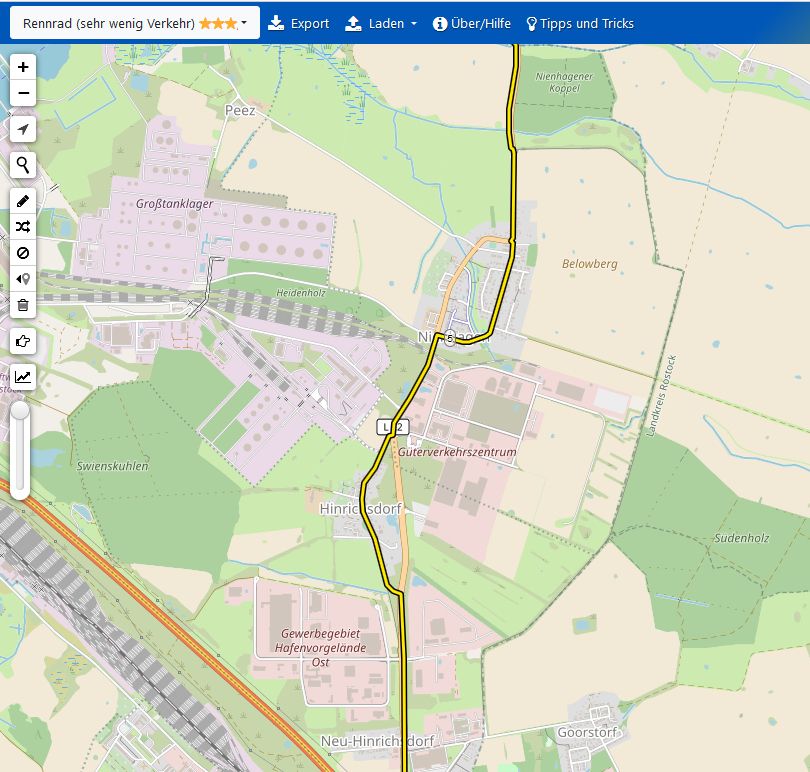Click the L22 road shield on the route
Viewport: 810px width, 772px height.
(x=393, y=427)
